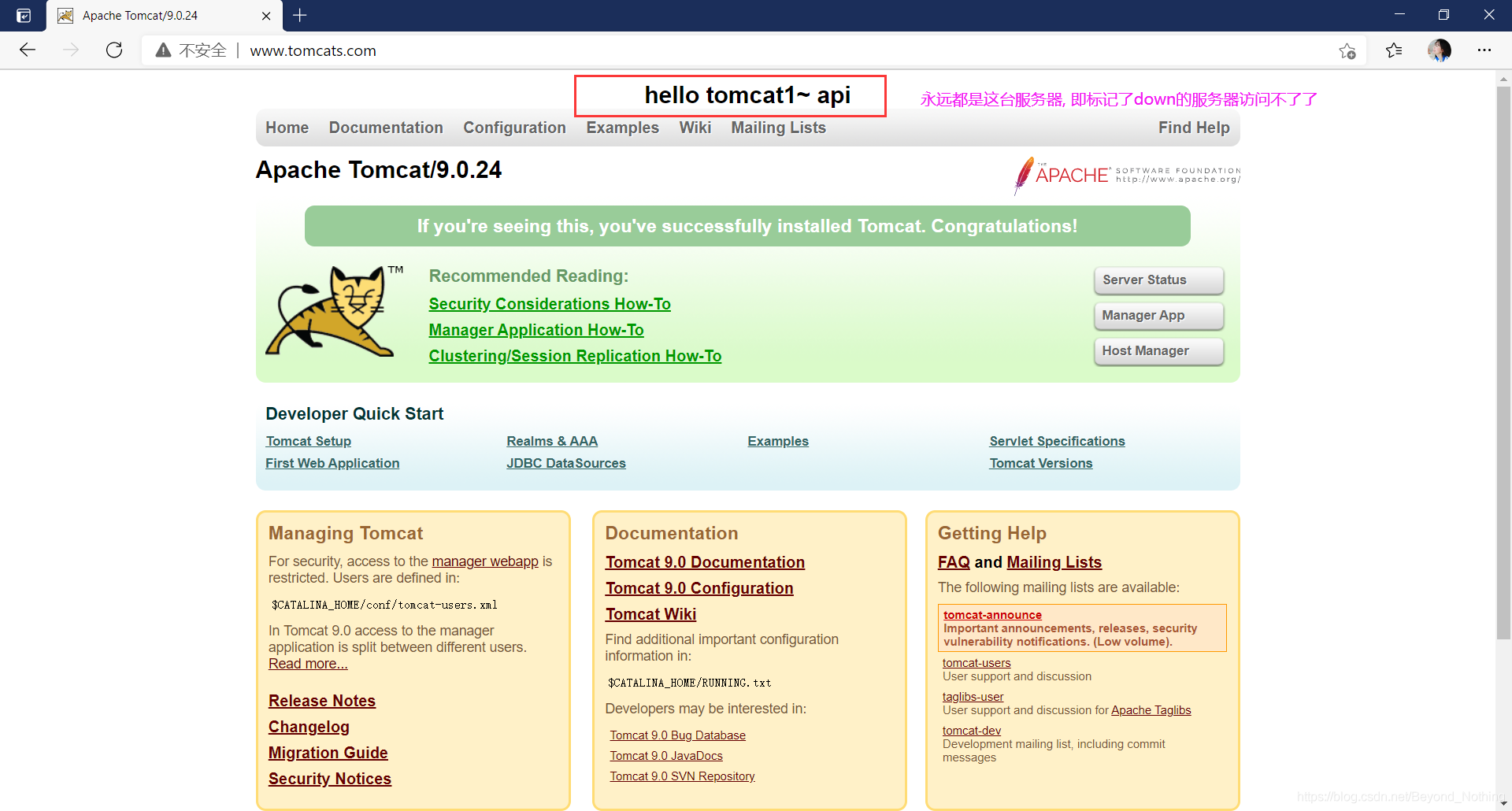Open Documentation in the navigation bar

point(386,128)
